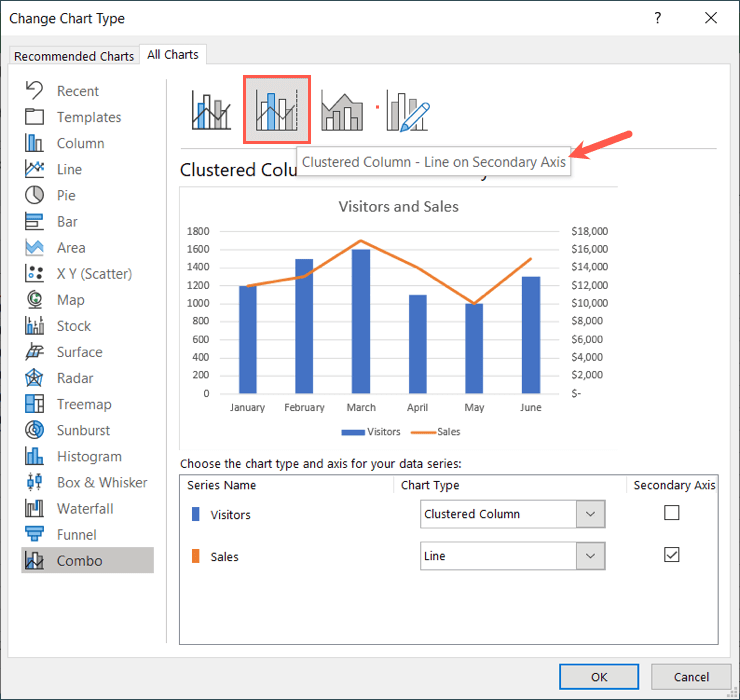Image resolution: width=740 pixels, height=700 pixels.
Task: Click the June axis label in preview
Action: pos(530,407)
